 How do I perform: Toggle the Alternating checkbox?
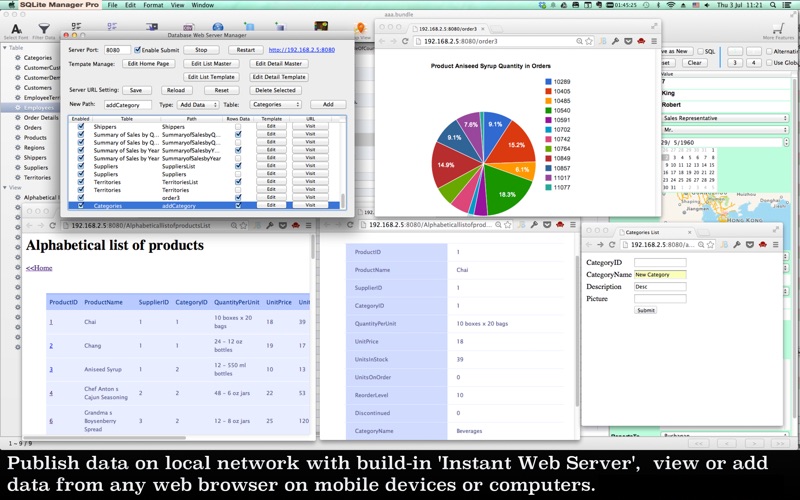(769, 51)
